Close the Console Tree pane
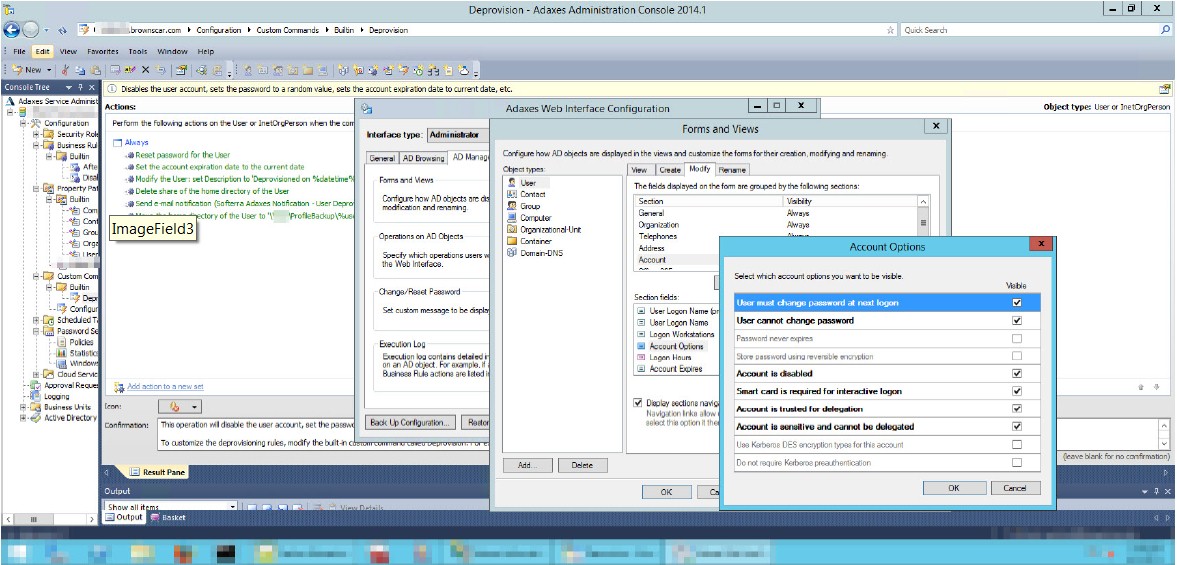The image size is (1177, 565). 92,87
